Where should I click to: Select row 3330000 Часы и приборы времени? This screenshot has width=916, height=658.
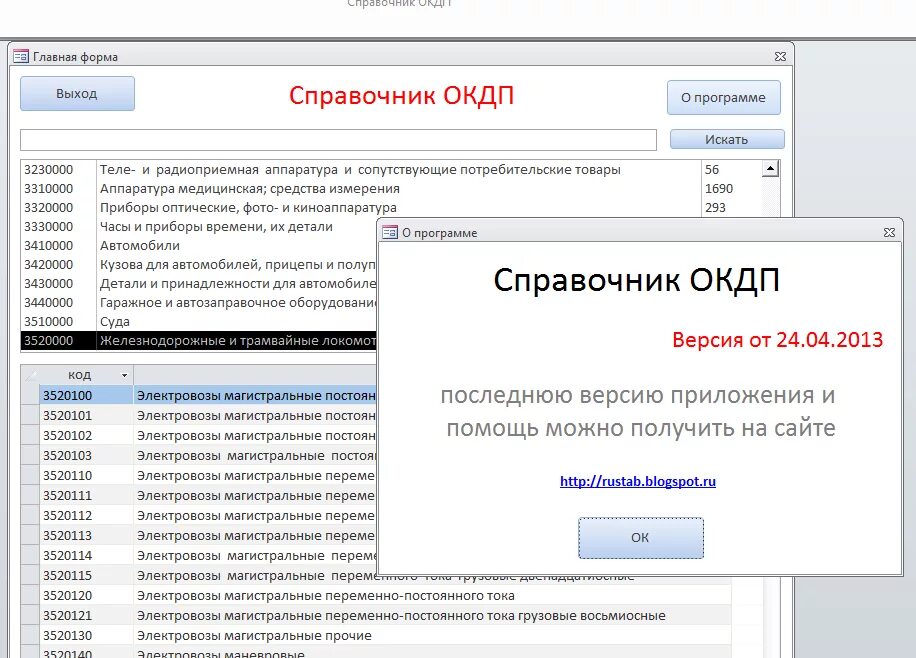199,227
